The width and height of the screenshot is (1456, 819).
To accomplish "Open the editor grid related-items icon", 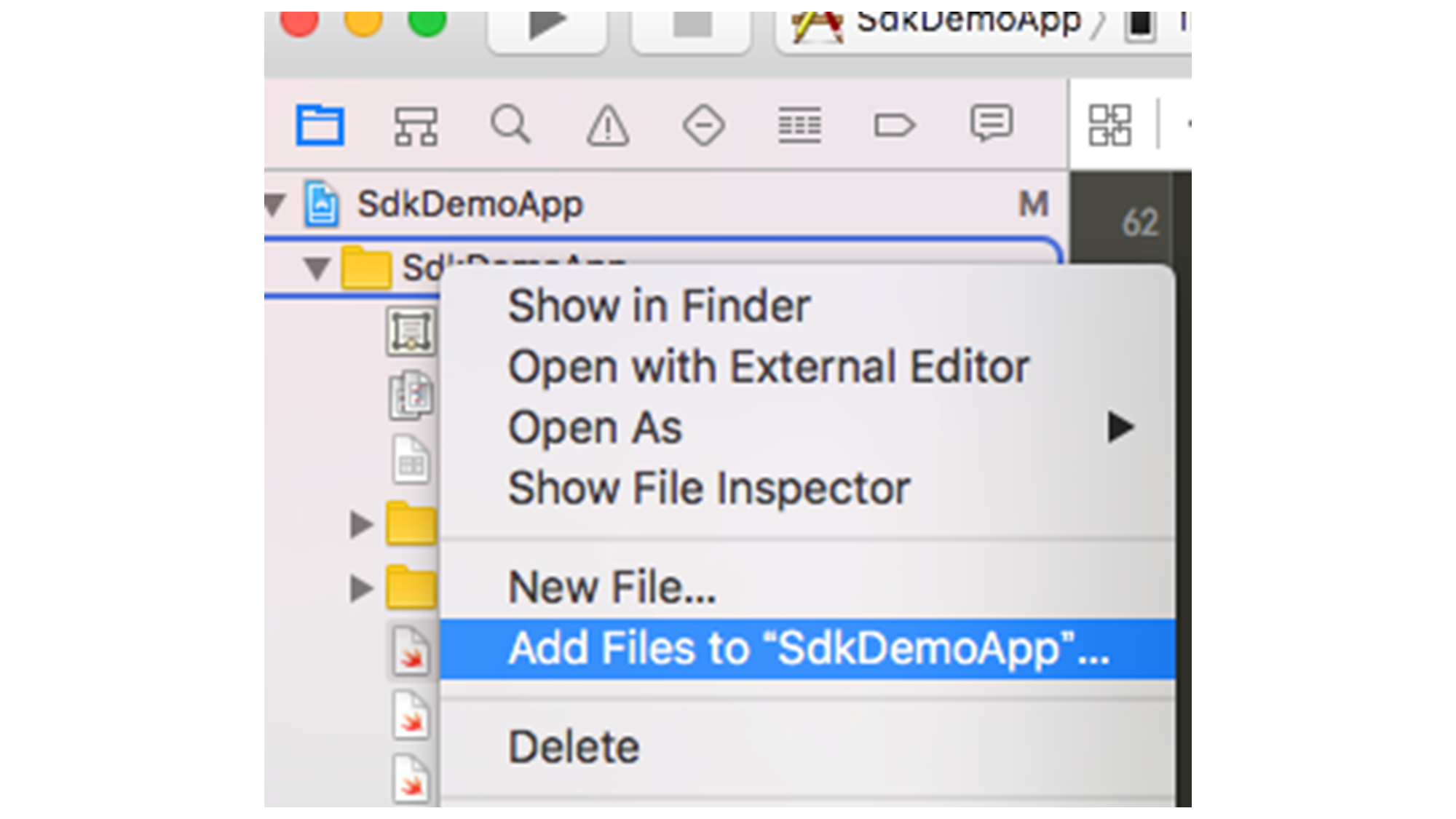I will (x=1109, y=125).
